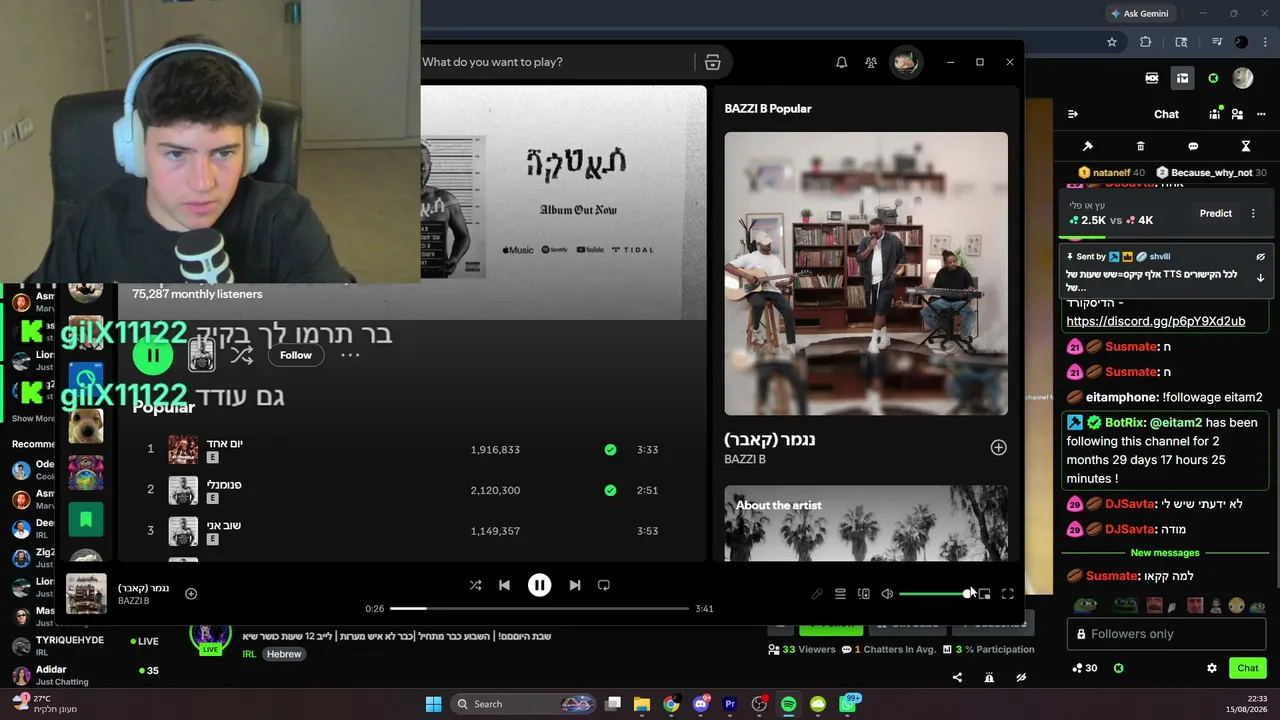Click the Followers only chat input
Image resolution: width=1280 pixels, height=720 pixels.
1166,634
